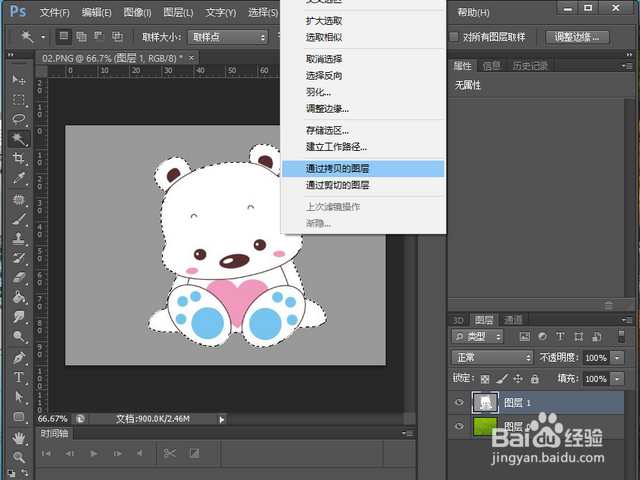Select the Clone Stamp tool
The width and height of the screenshot is (640, 480).
pyautogui.click(x=19, y=239)
